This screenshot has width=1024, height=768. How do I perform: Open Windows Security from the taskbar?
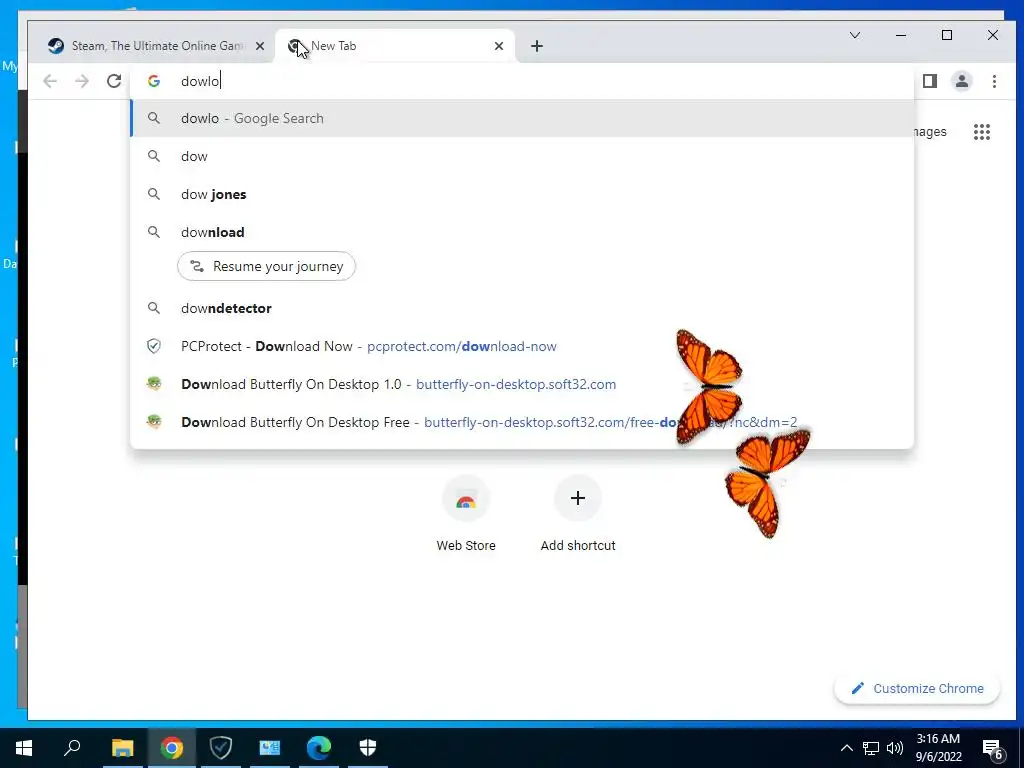pyautogui.click(x=368, y=748)
